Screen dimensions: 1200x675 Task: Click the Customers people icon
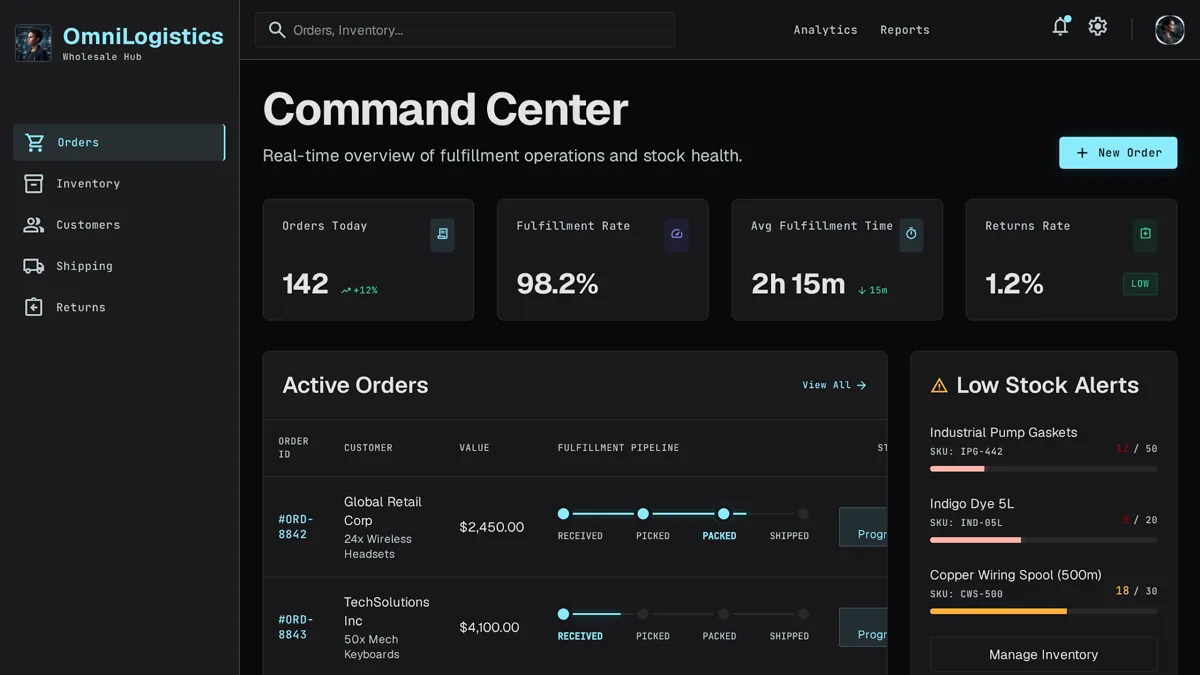click(34, 225)
